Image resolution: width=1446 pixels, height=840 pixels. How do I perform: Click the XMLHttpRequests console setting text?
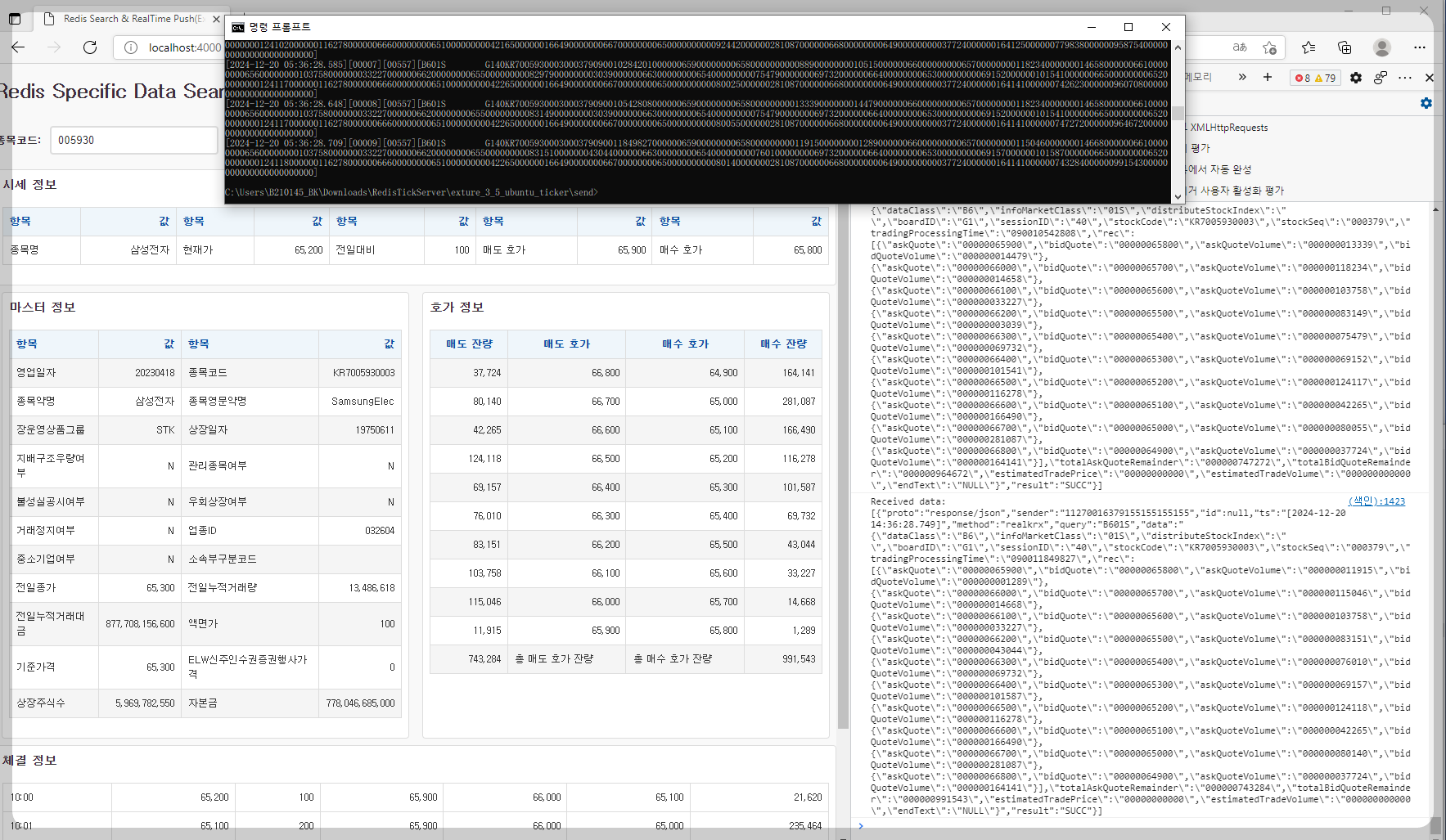1228,128
